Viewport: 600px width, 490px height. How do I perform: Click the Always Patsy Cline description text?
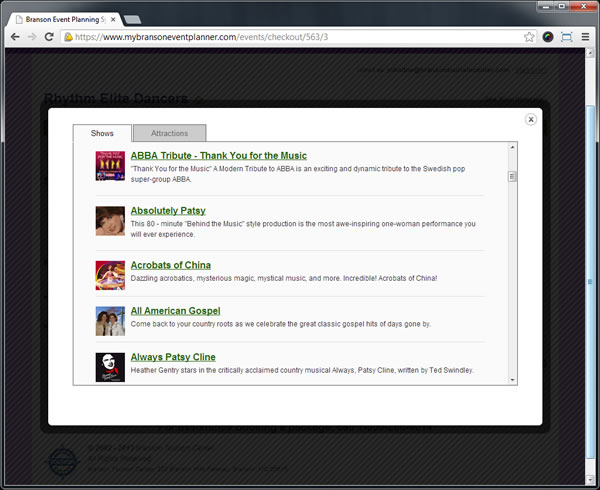pyautogui.click(x=302, y=370)
